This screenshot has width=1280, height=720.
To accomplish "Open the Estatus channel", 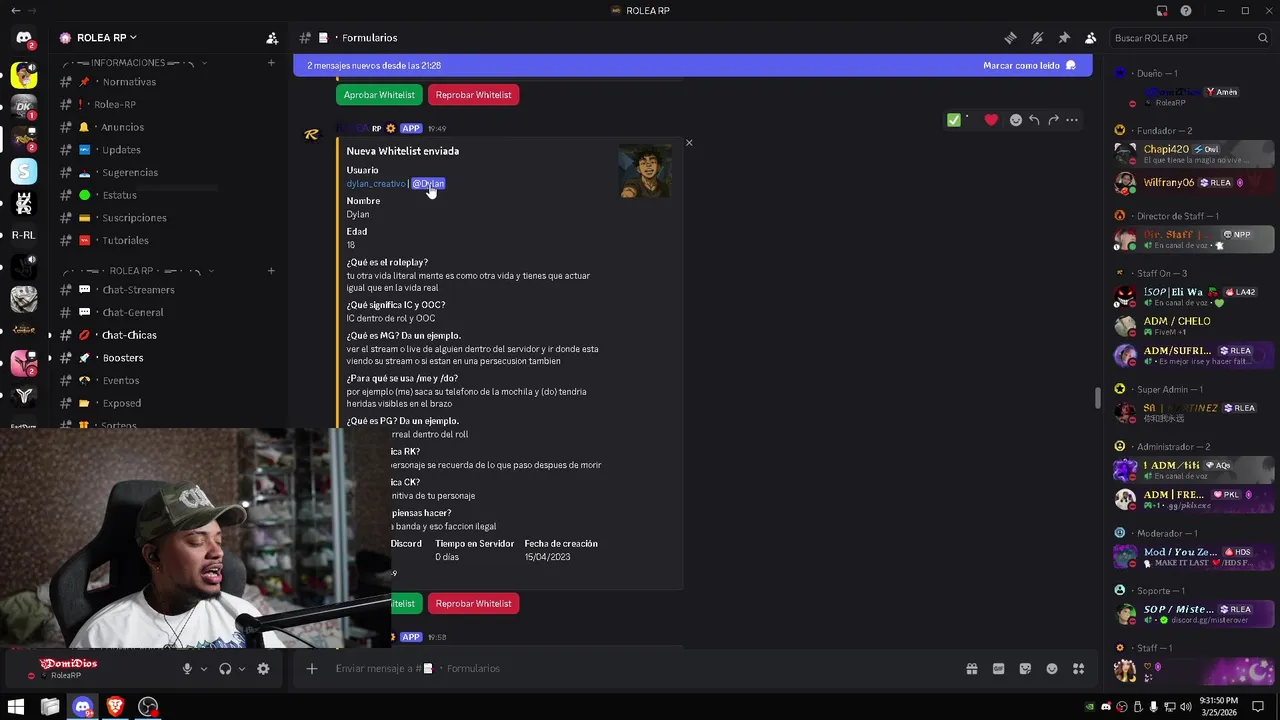I will [x=119, y=195].
